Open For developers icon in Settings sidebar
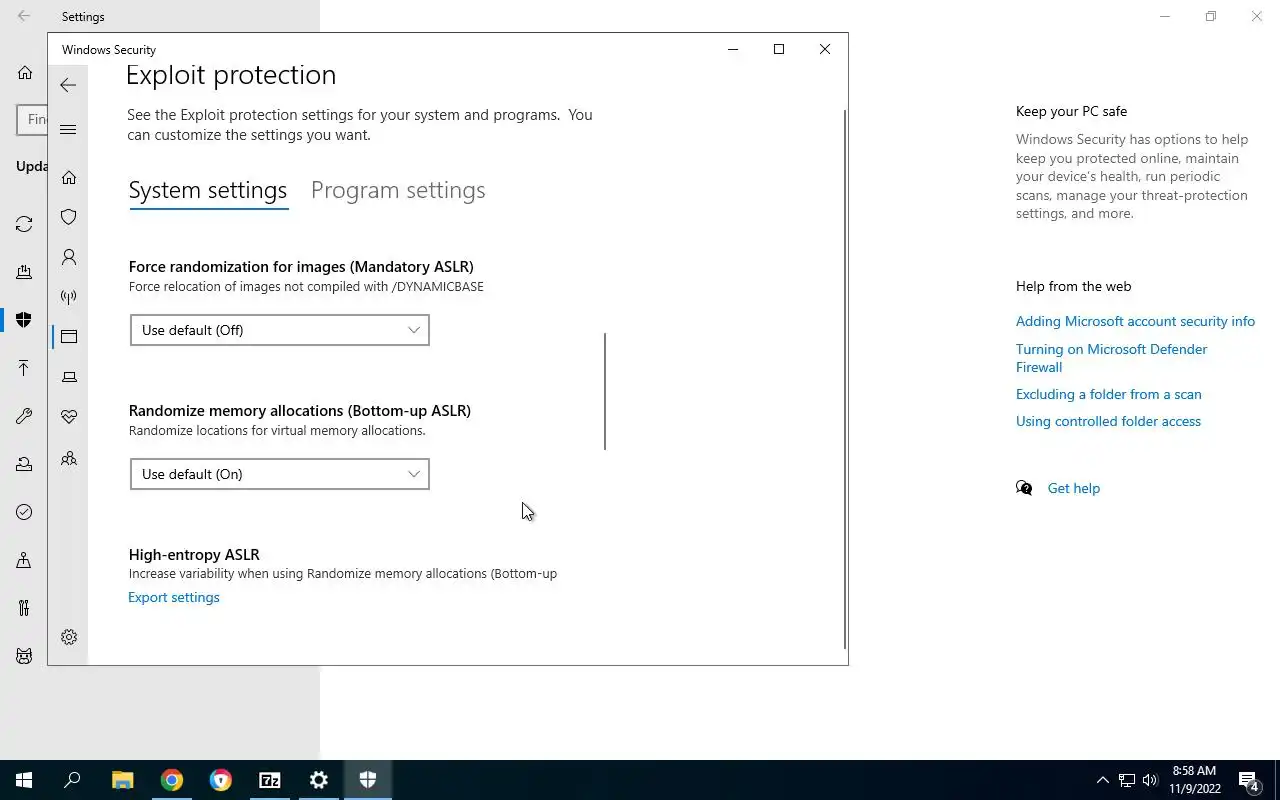1280x800 pixels. click(24, 608)
